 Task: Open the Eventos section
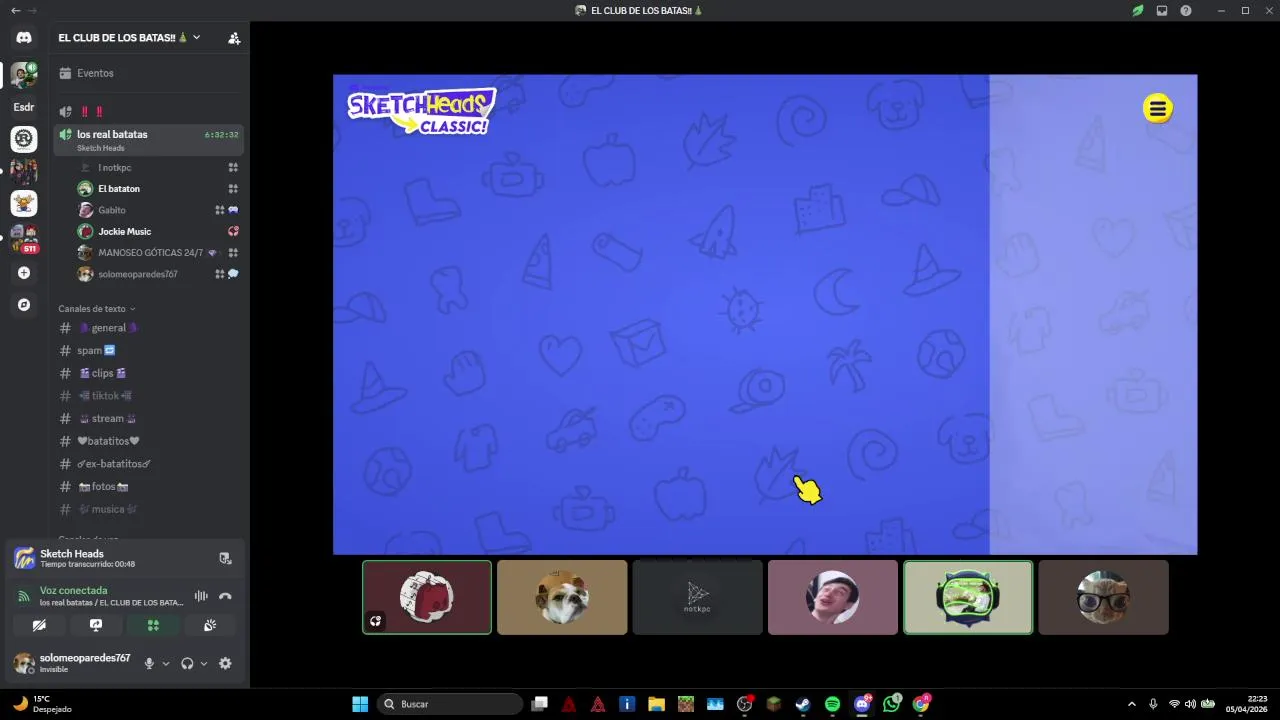tap(149, 73)
